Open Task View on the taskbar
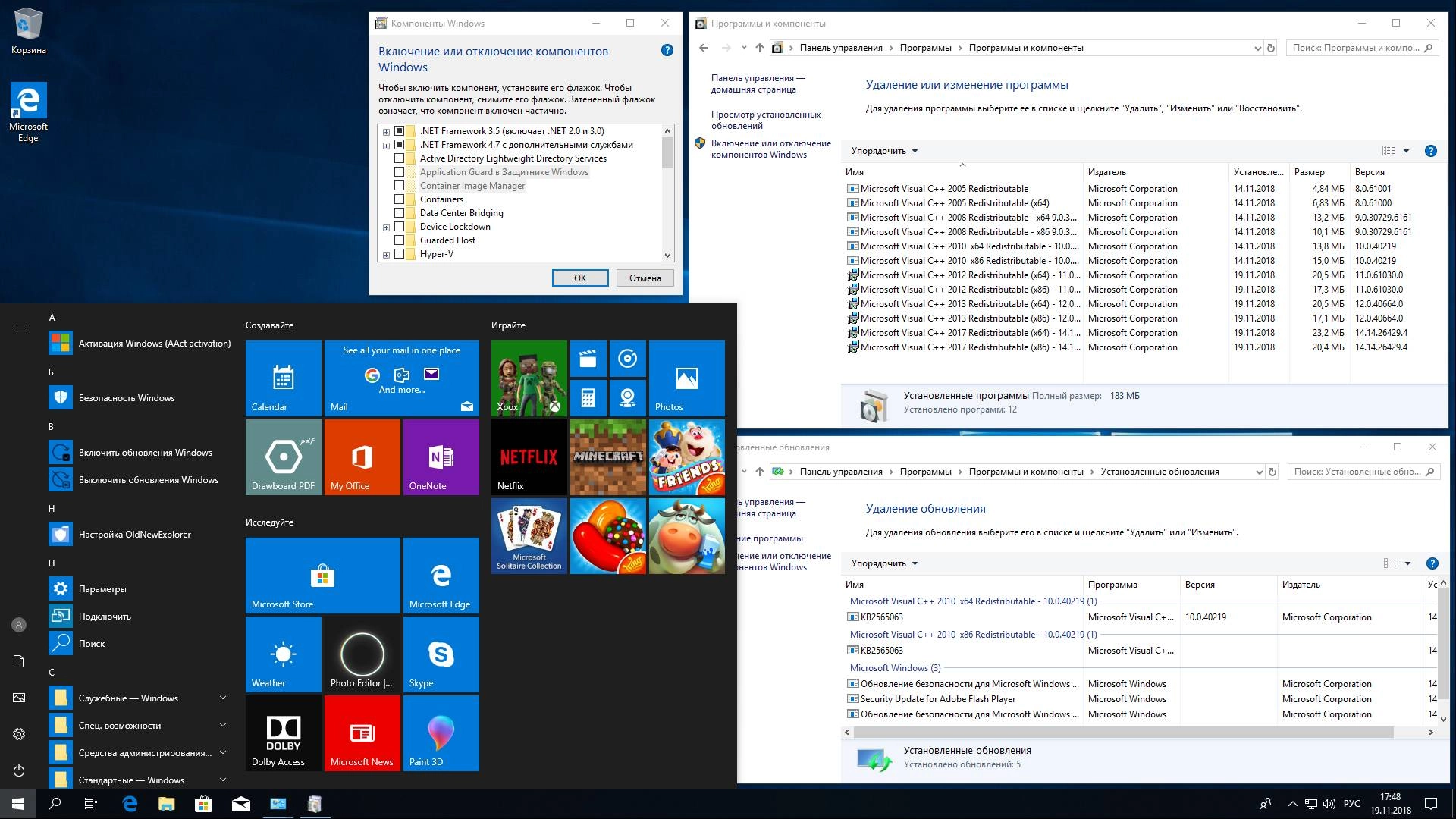1456x819 pixels. (91, 804)
